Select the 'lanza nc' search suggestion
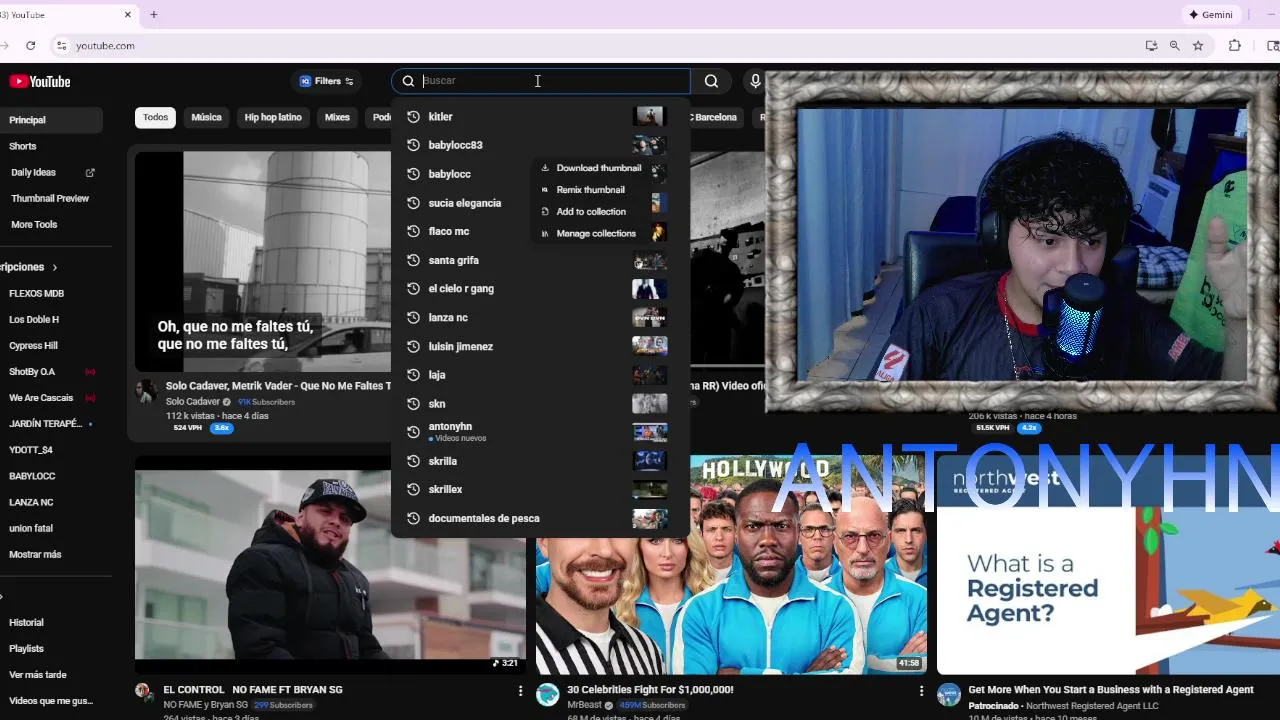This screenshot has height=720, width=1280. click(540, 317)
